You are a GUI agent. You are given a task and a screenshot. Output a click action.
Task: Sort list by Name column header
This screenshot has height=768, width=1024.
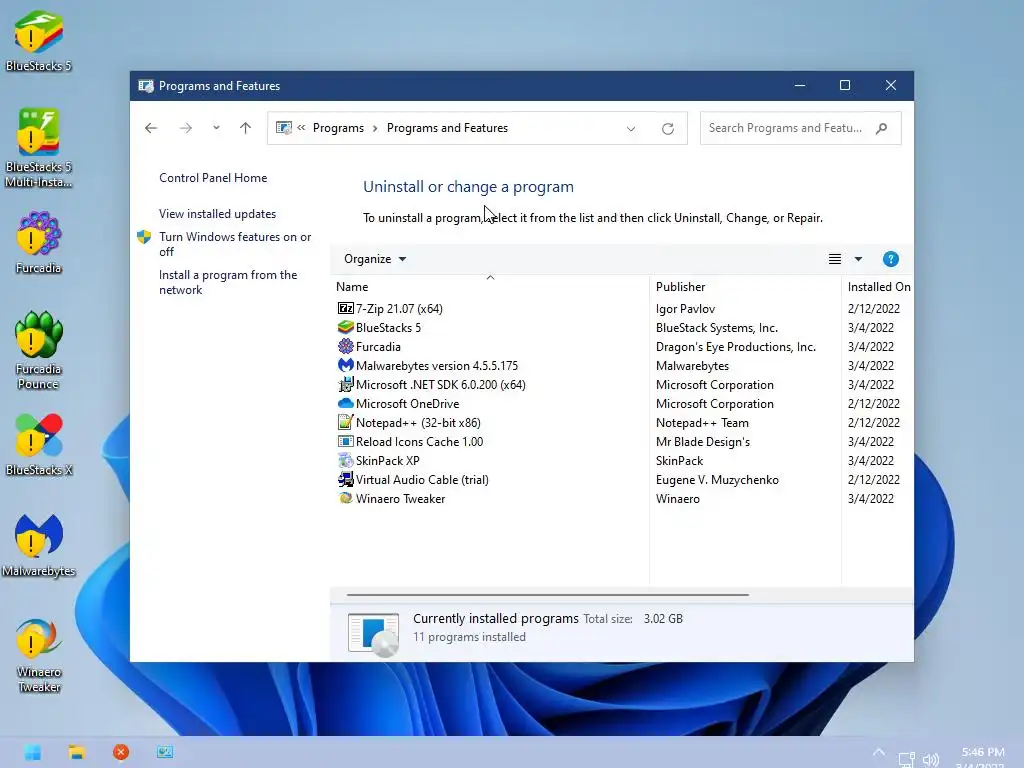tap(490, 287)
